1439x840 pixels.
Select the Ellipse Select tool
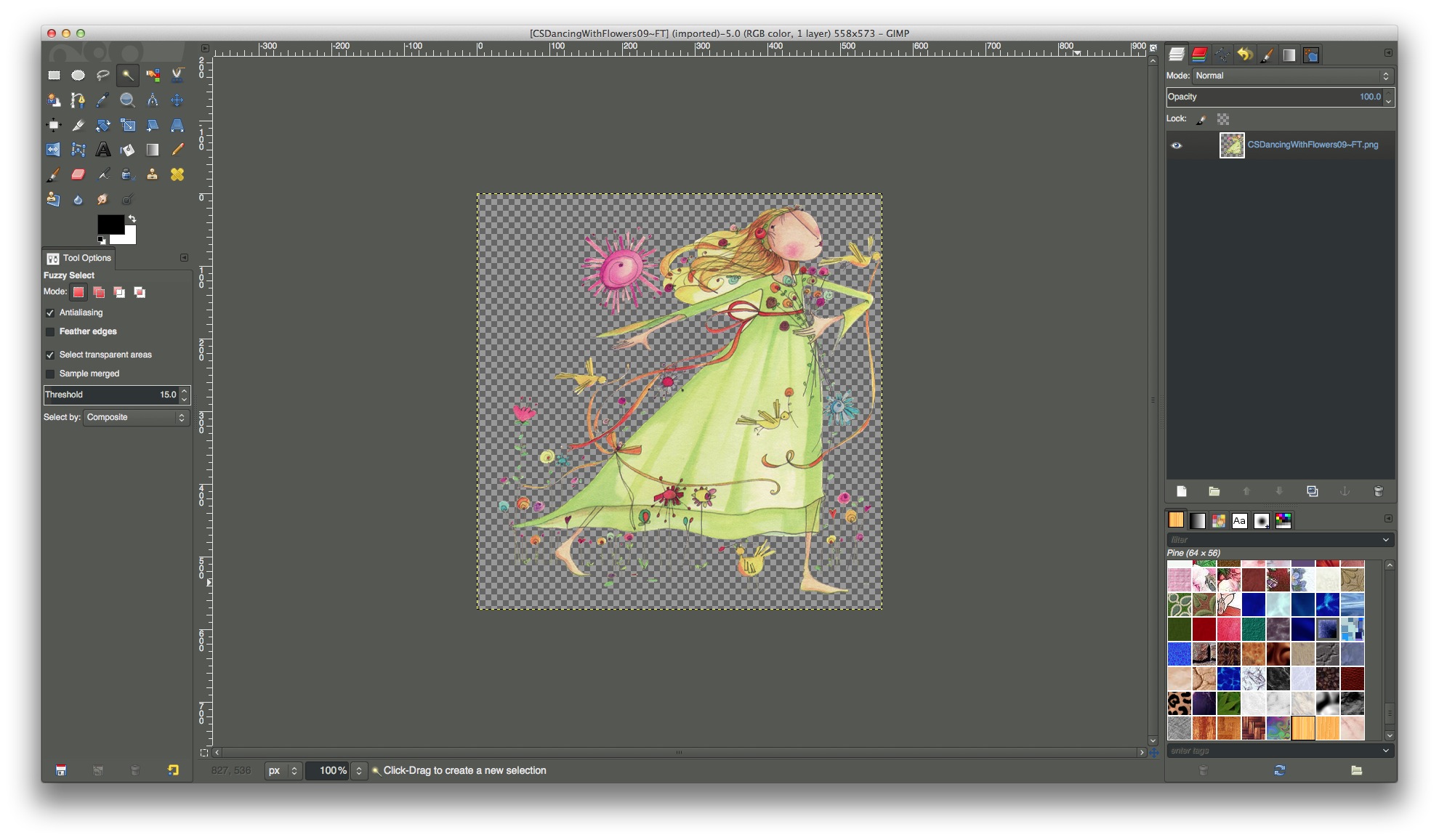coord(78,75)
